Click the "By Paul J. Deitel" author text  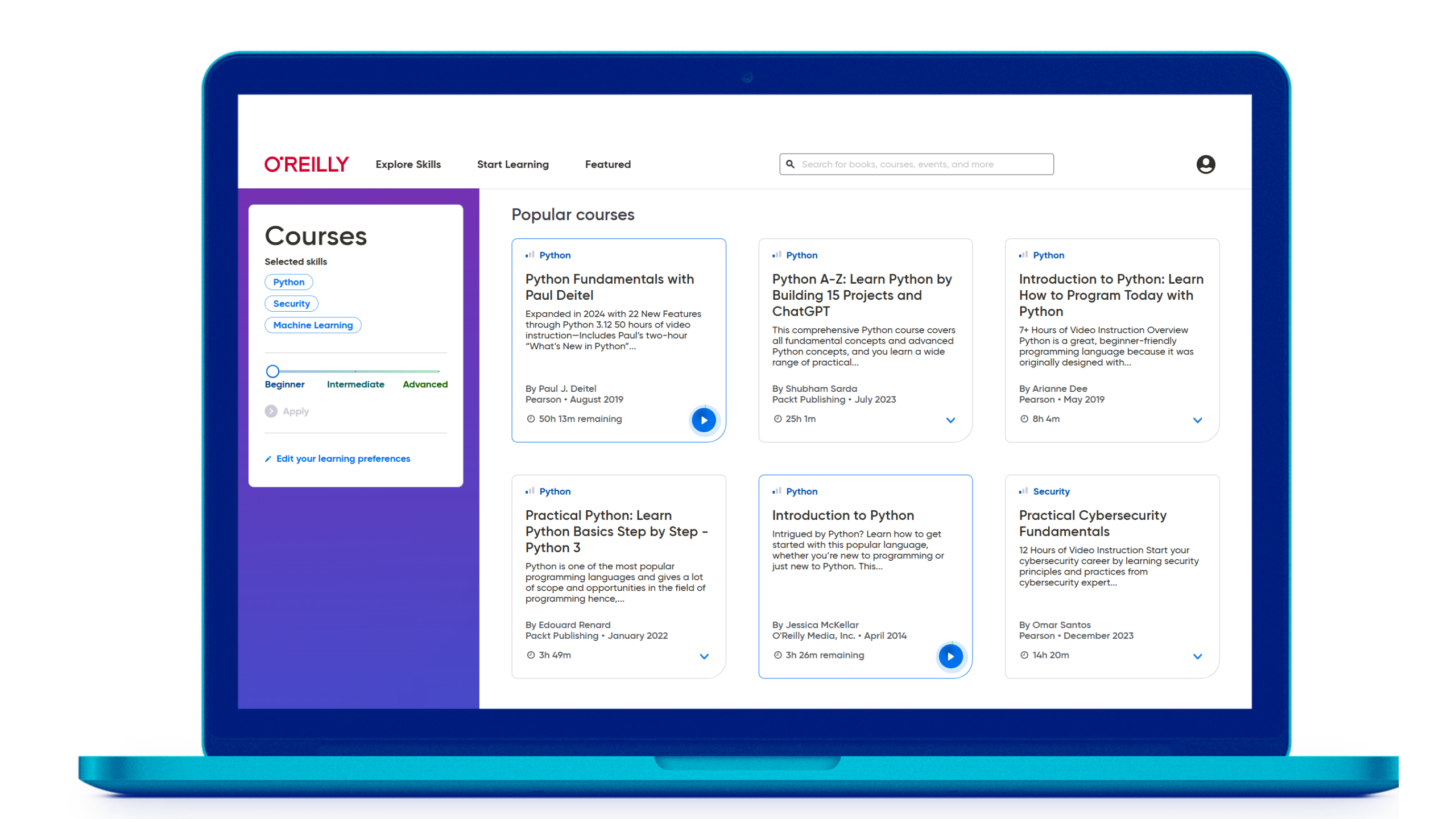[x=560, y=389]
